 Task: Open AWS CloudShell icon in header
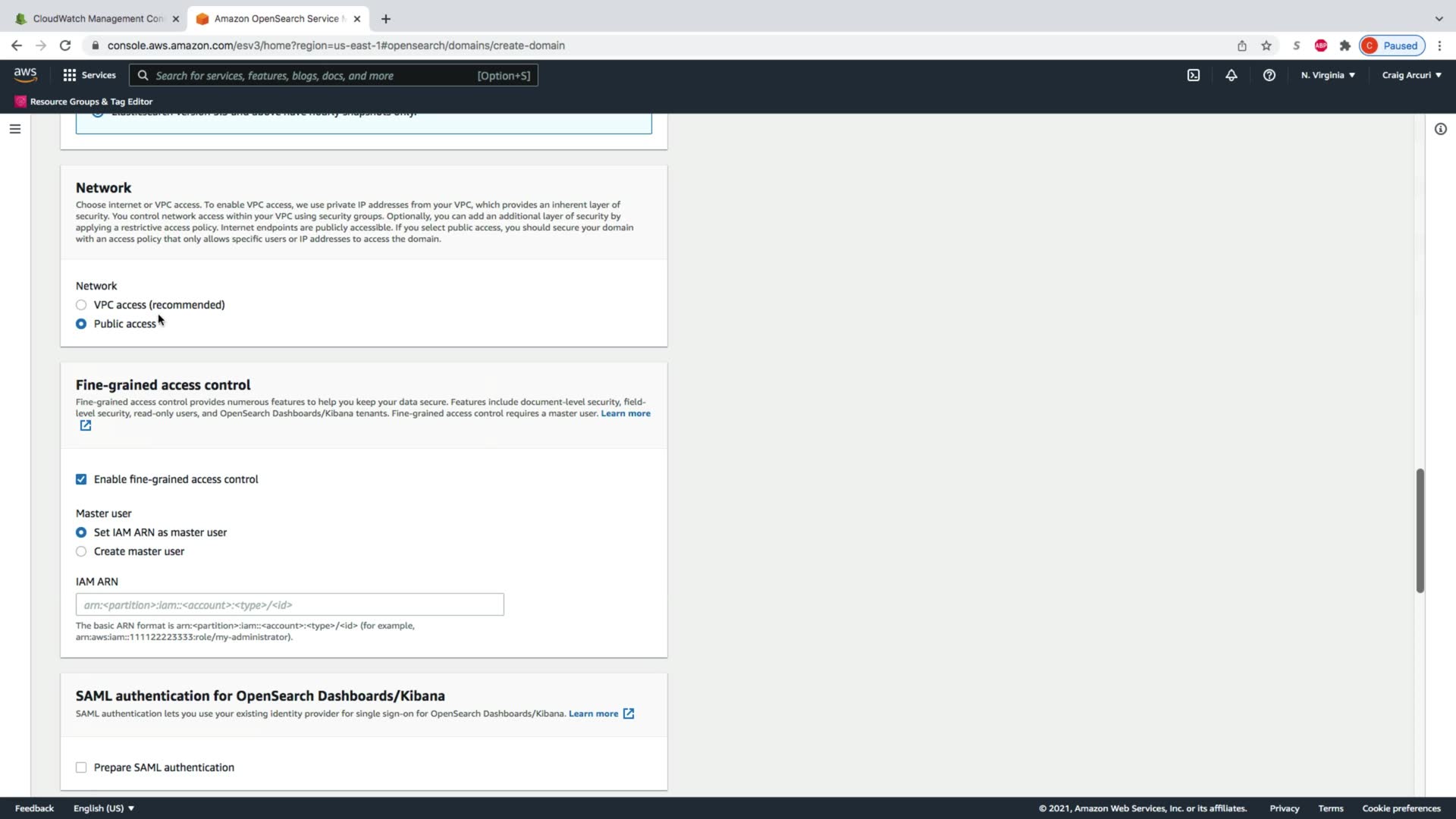coord(1193,75)
